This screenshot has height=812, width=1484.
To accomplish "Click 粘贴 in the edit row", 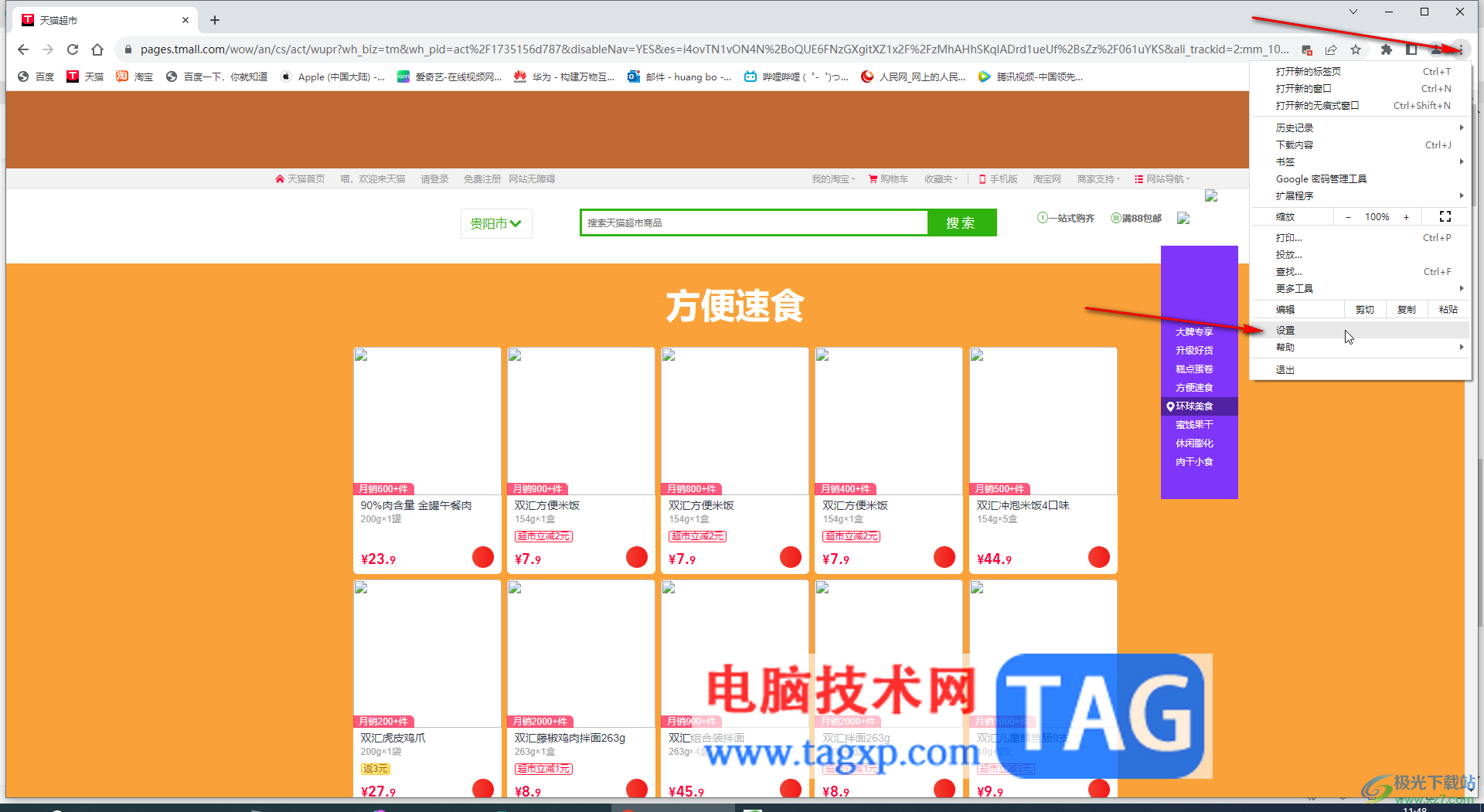I will 1448,310.
